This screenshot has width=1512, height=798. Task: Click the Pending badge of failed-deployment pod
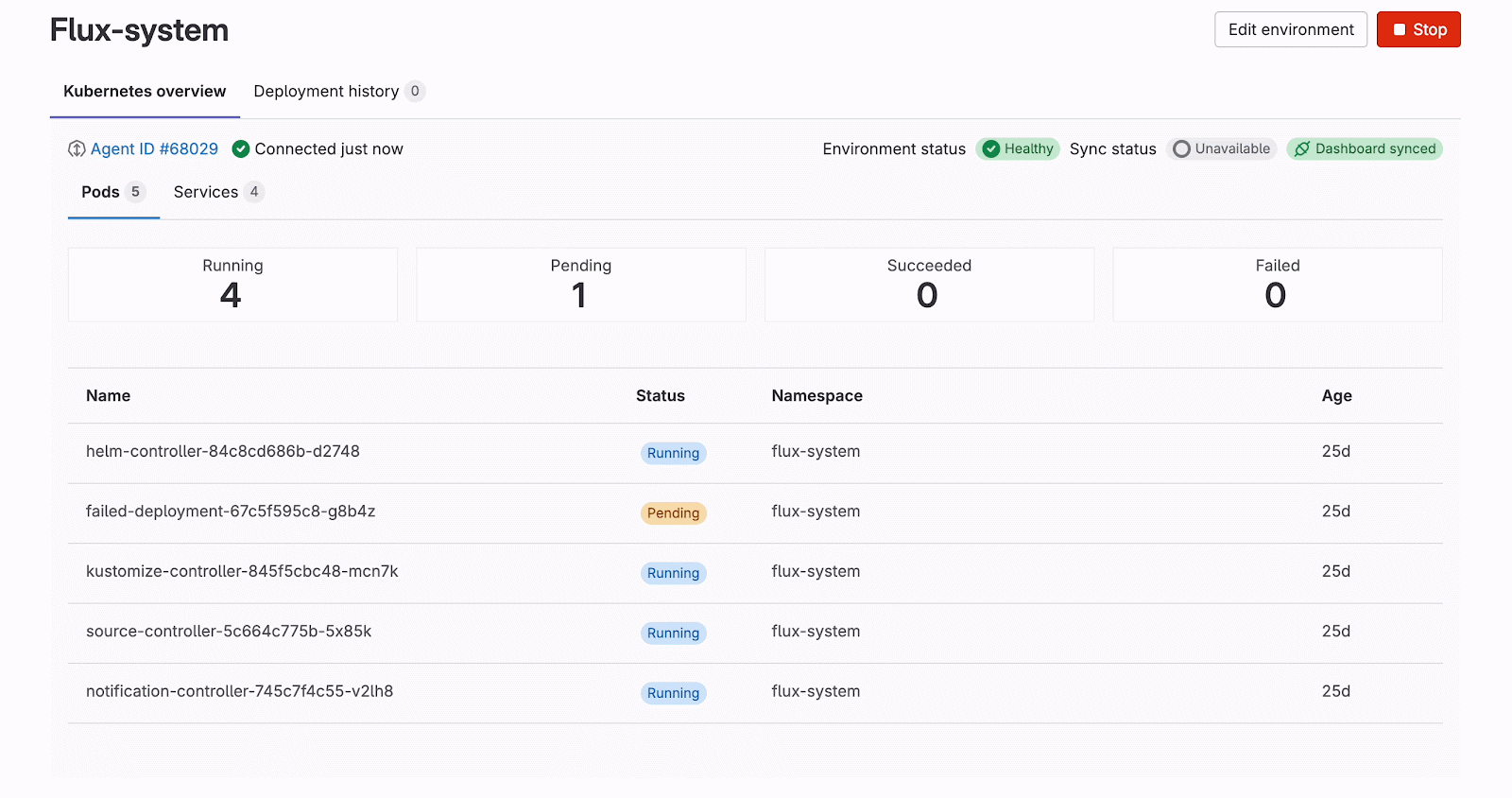[x=674, y=513]
